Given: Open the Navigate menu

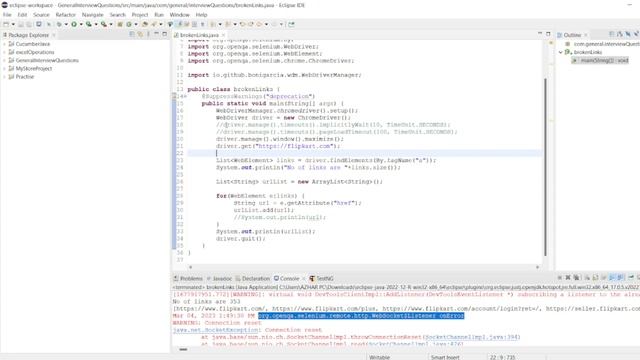Looking at the screenshot, I should pos(93,15).
